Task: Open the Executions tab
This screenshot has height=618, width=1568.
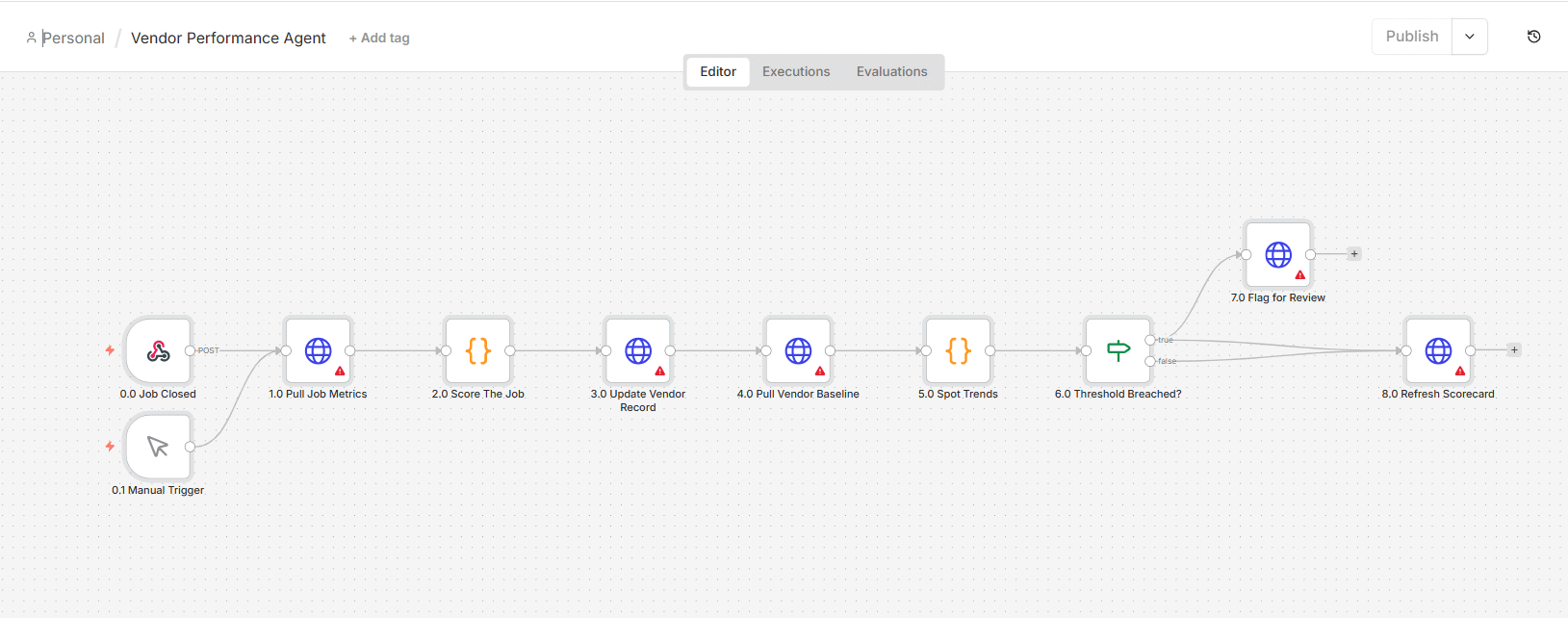Action: point(796,71)
